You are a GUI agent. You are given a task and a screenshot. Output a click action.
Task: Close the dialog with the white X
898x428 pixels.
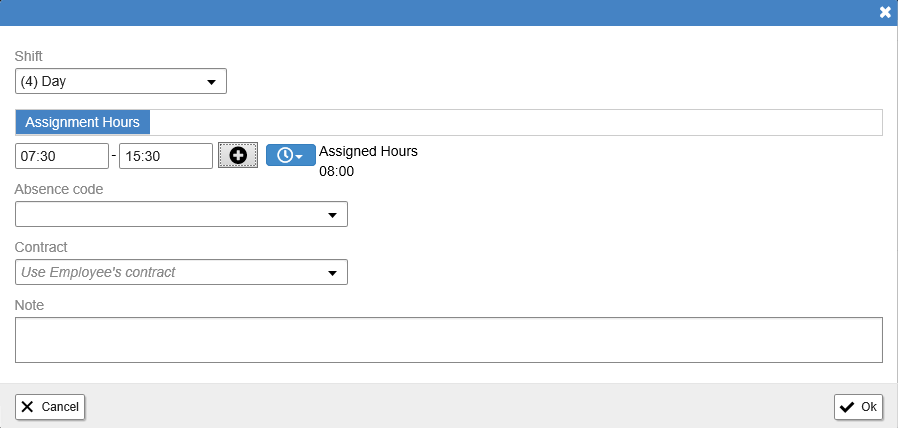885,13
